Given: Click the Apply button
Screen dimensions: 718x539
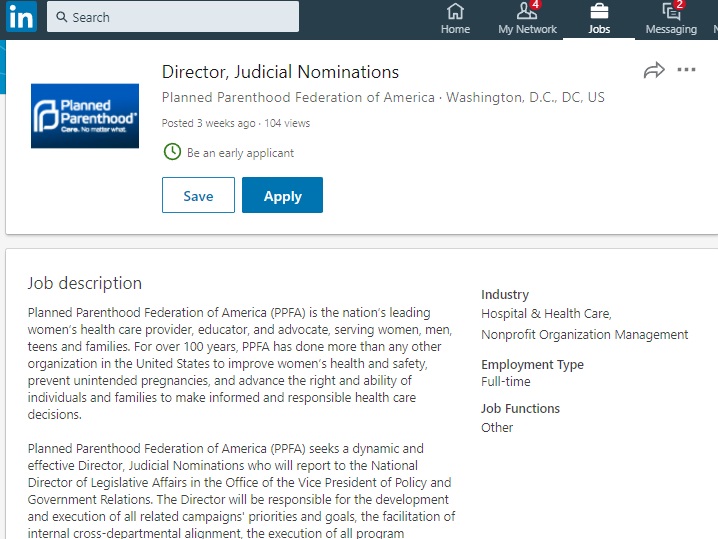Looking at the screenshot, I should (282, 195).
